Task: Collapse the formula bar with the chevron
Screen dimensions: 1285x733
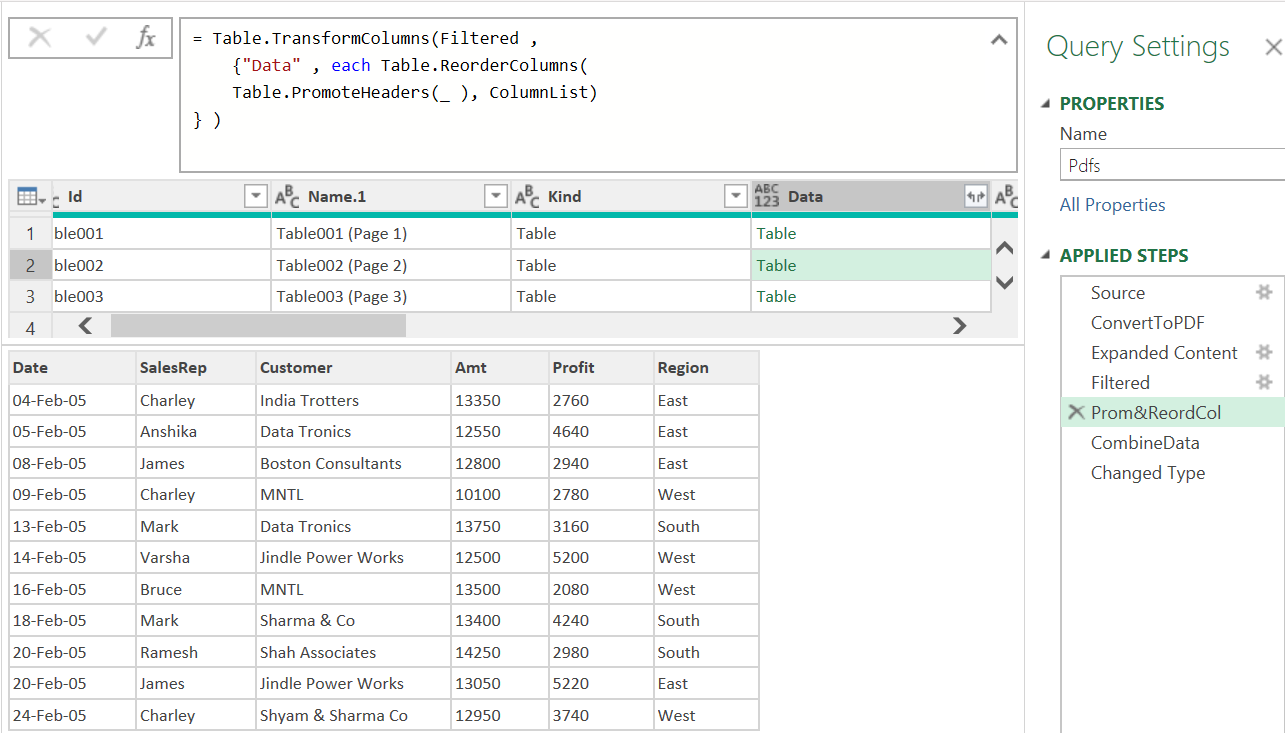Action: click(x=998, y=40)
